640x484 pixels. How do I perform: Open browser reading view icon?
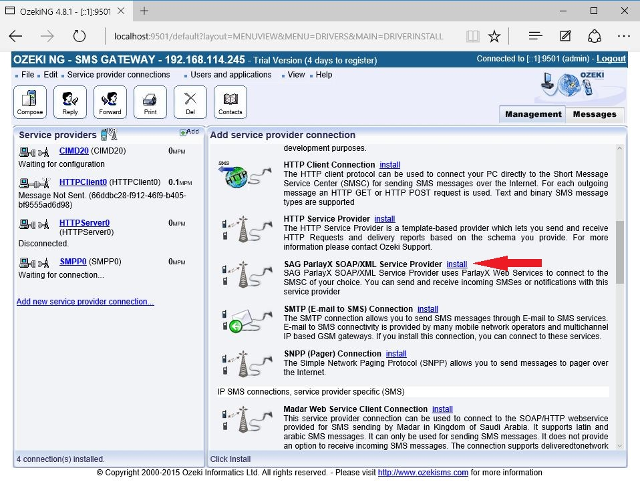pos(473,36)
